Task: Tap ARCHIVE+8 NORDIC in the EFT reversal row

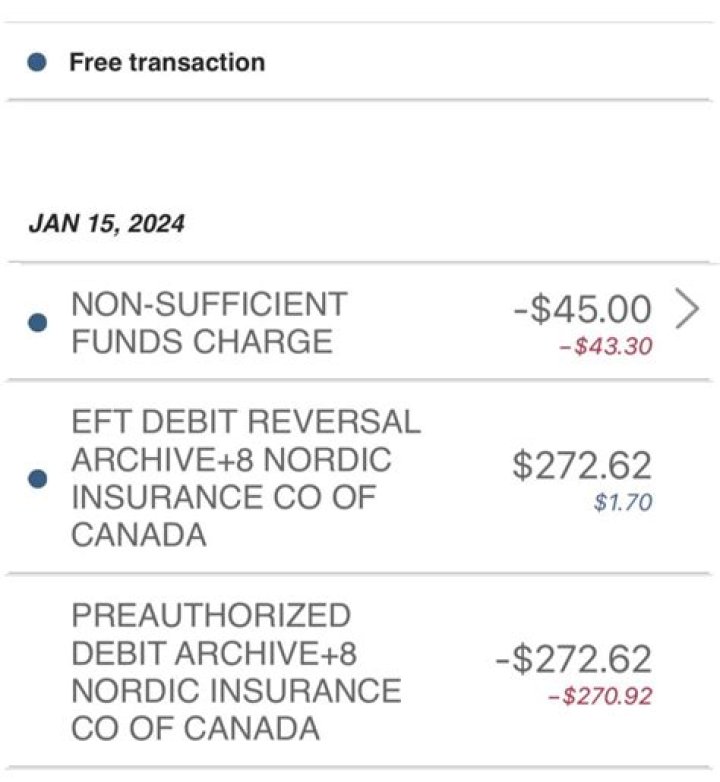Action: tap(231, 460)
